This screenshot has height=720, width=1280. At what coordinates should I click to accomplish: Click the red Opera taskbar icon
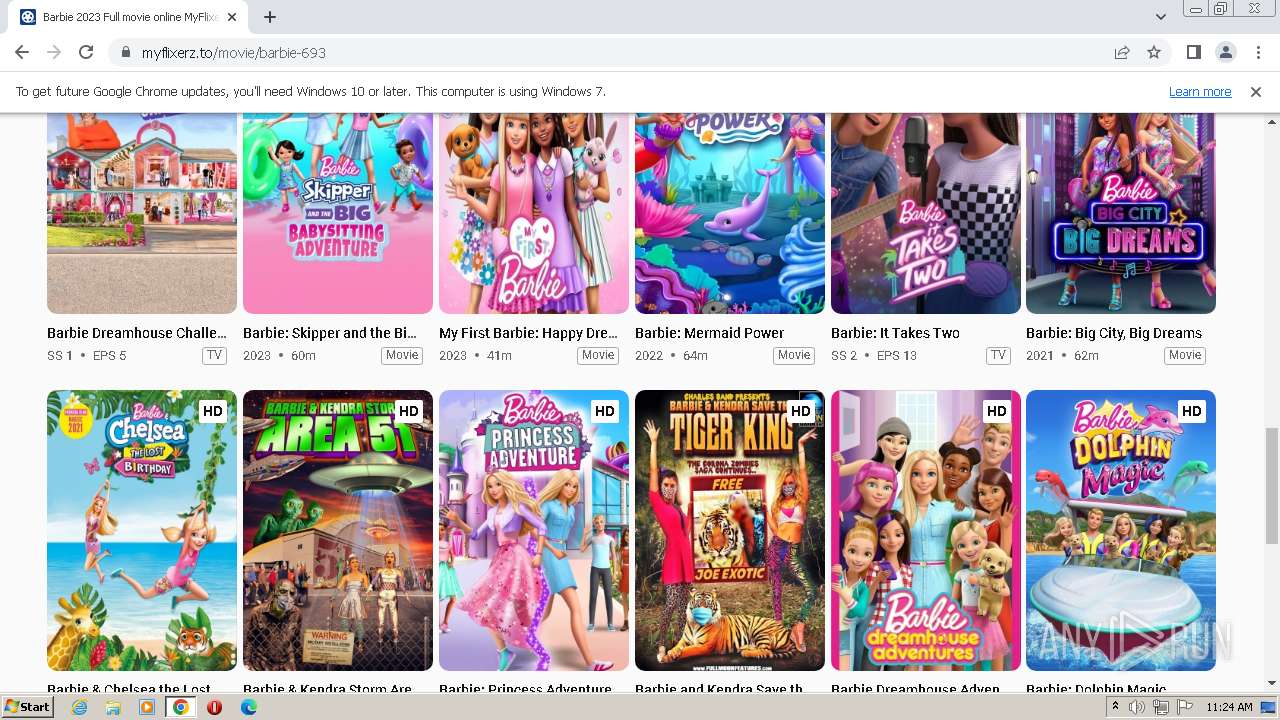pyautogui.click(x=214, y=707)
